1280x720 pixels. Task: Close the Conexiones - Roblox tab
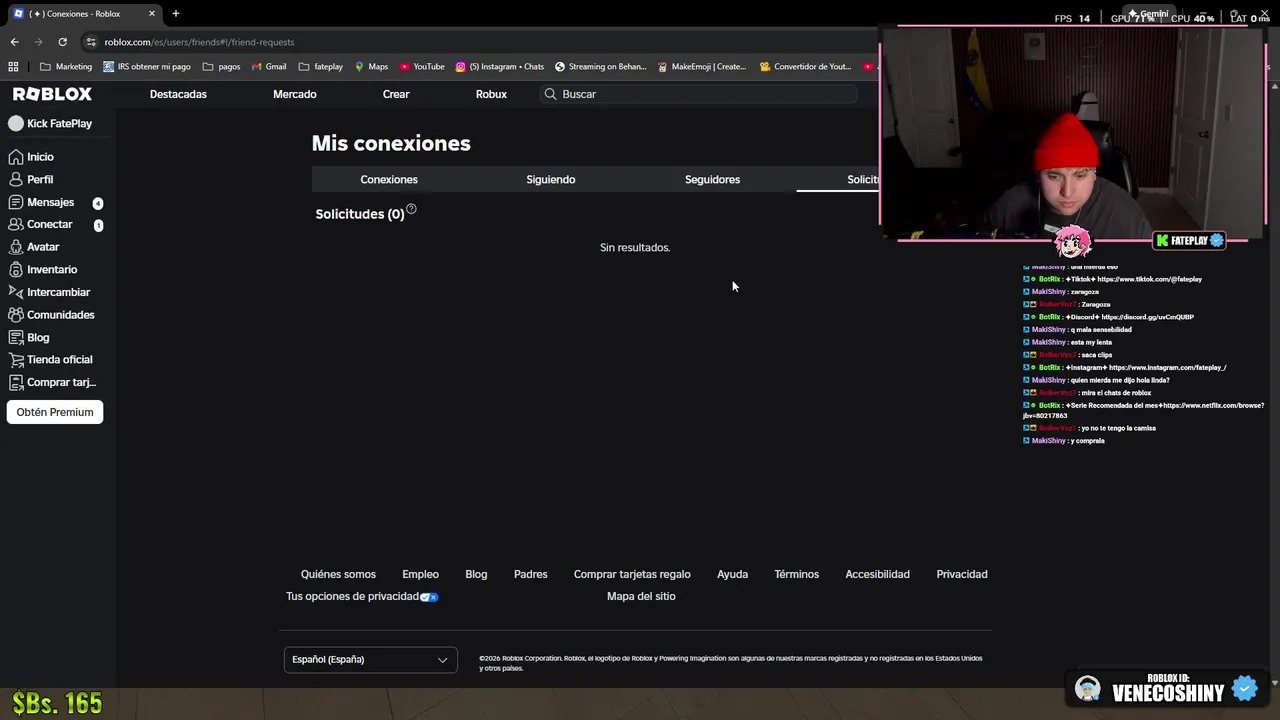coord(152,14)
